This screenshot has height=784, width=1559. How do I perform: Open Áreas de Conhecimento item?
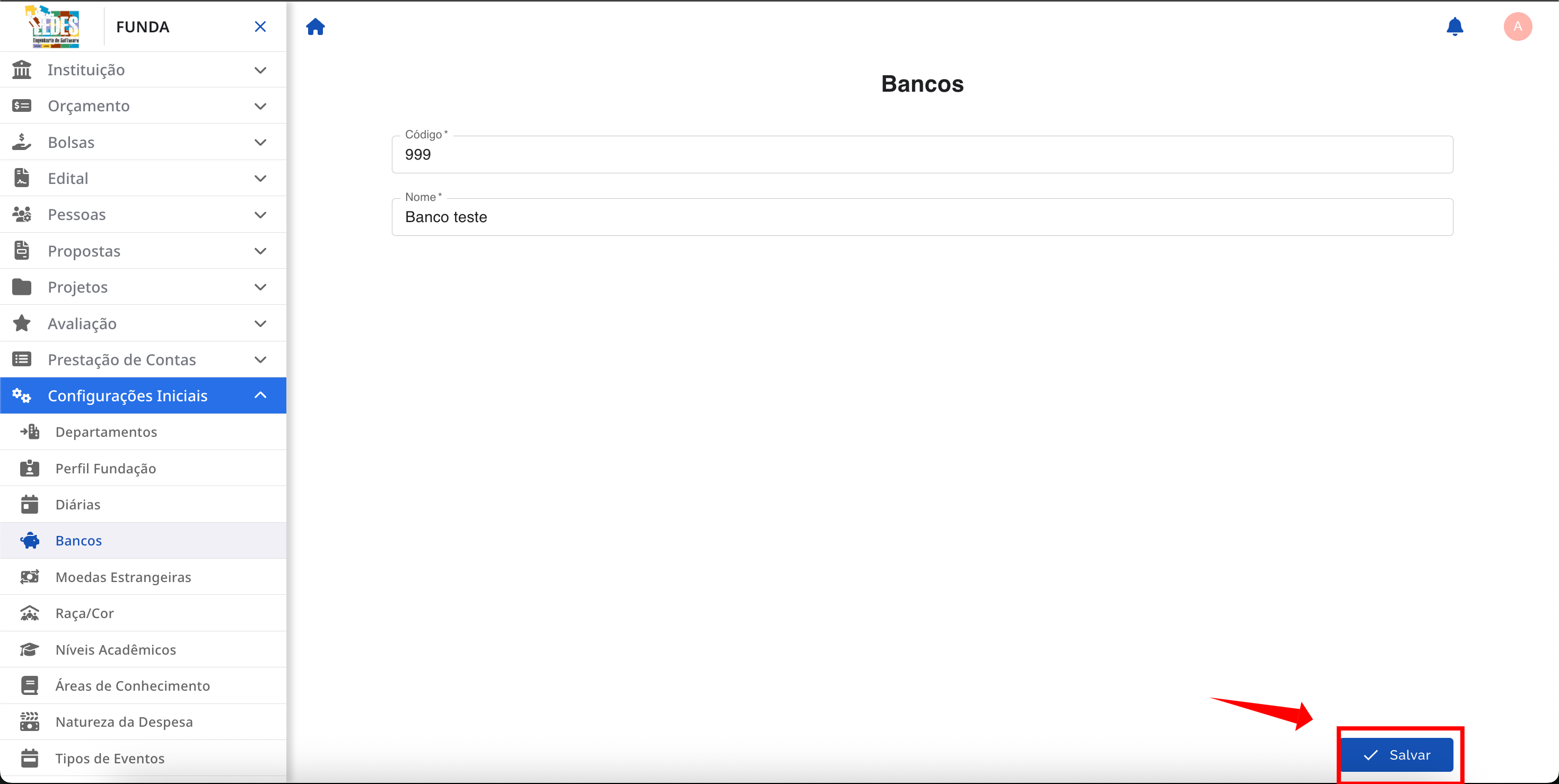(132, 685)
